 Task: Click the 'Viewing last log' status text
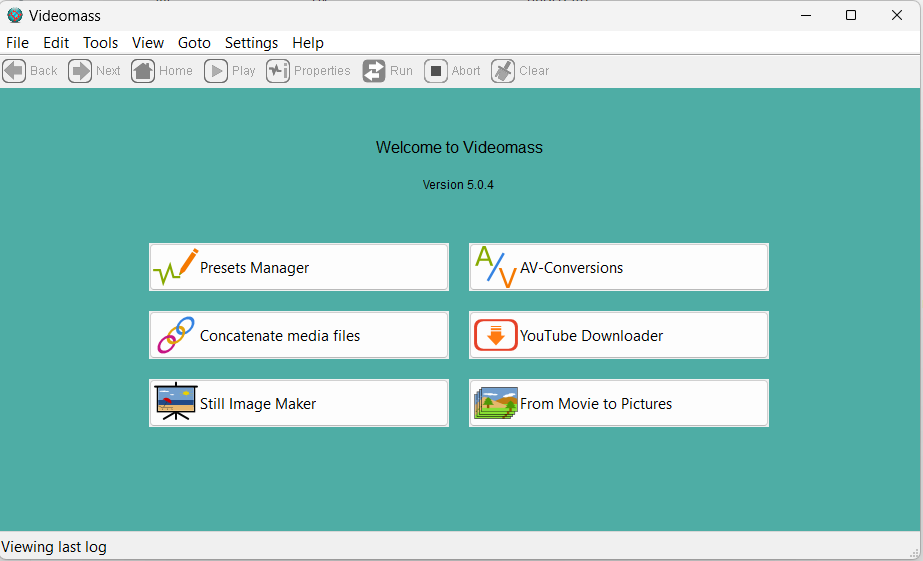coord(54,547)
